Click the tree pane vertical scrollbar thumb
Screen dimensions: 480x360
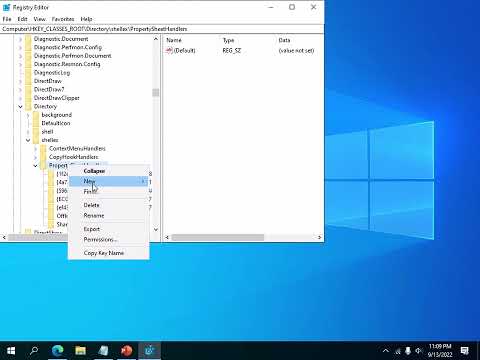[x=156, y=92]
